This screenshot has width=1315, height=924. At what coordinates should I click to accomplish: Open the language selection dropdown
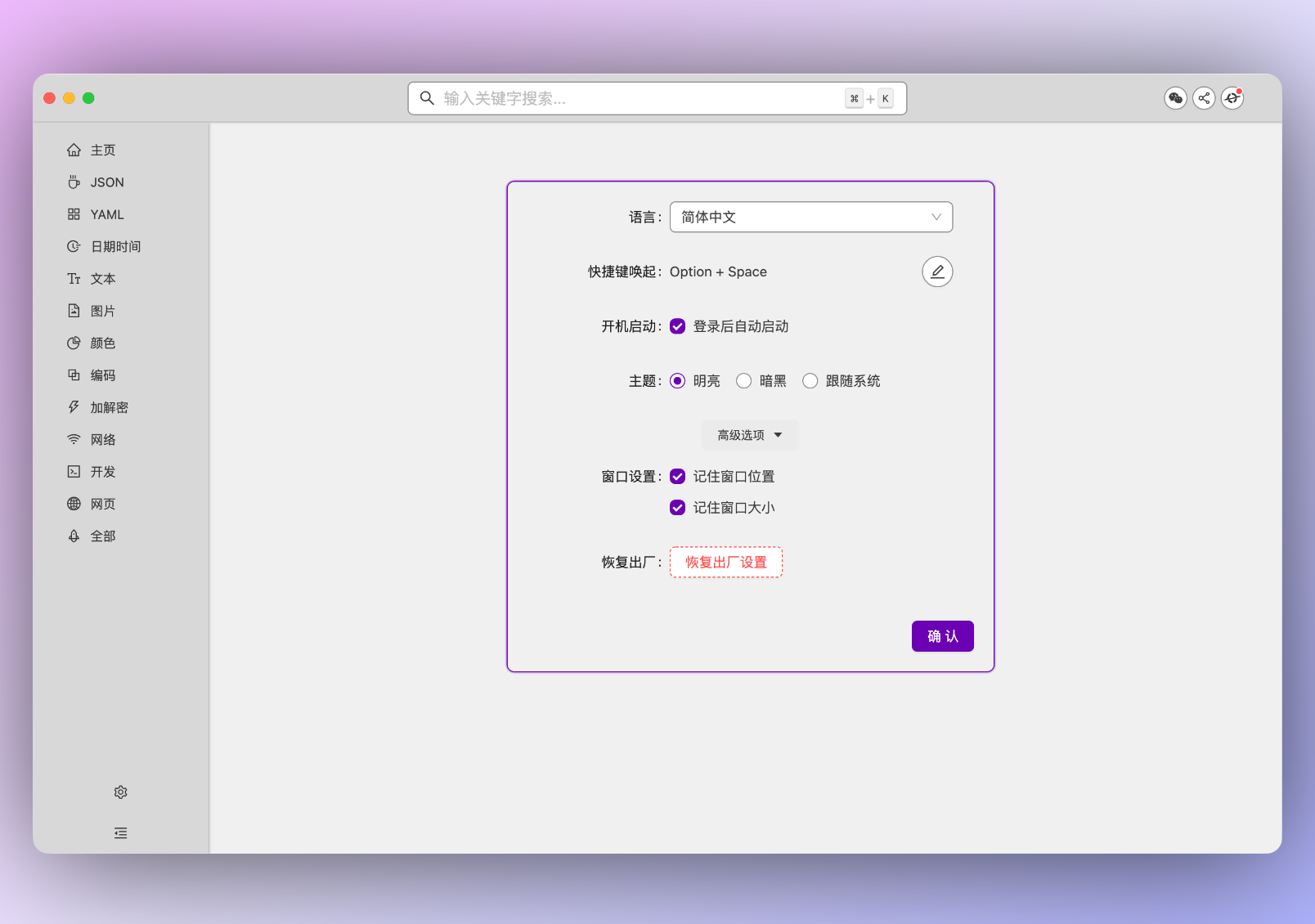tap(810, 217)
